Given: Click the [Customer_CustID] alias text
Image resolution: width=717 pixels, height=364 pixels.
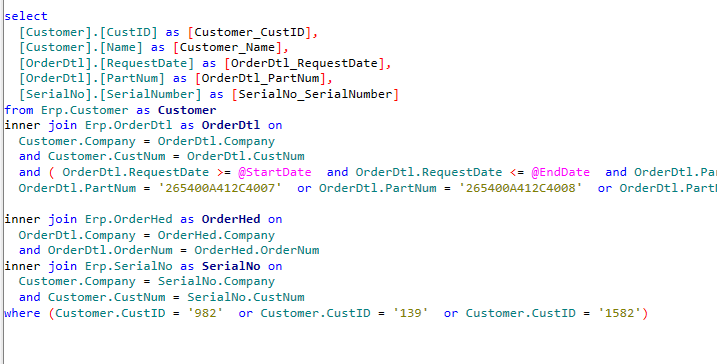Looking at the screenshot, I should tap(250, 32).
